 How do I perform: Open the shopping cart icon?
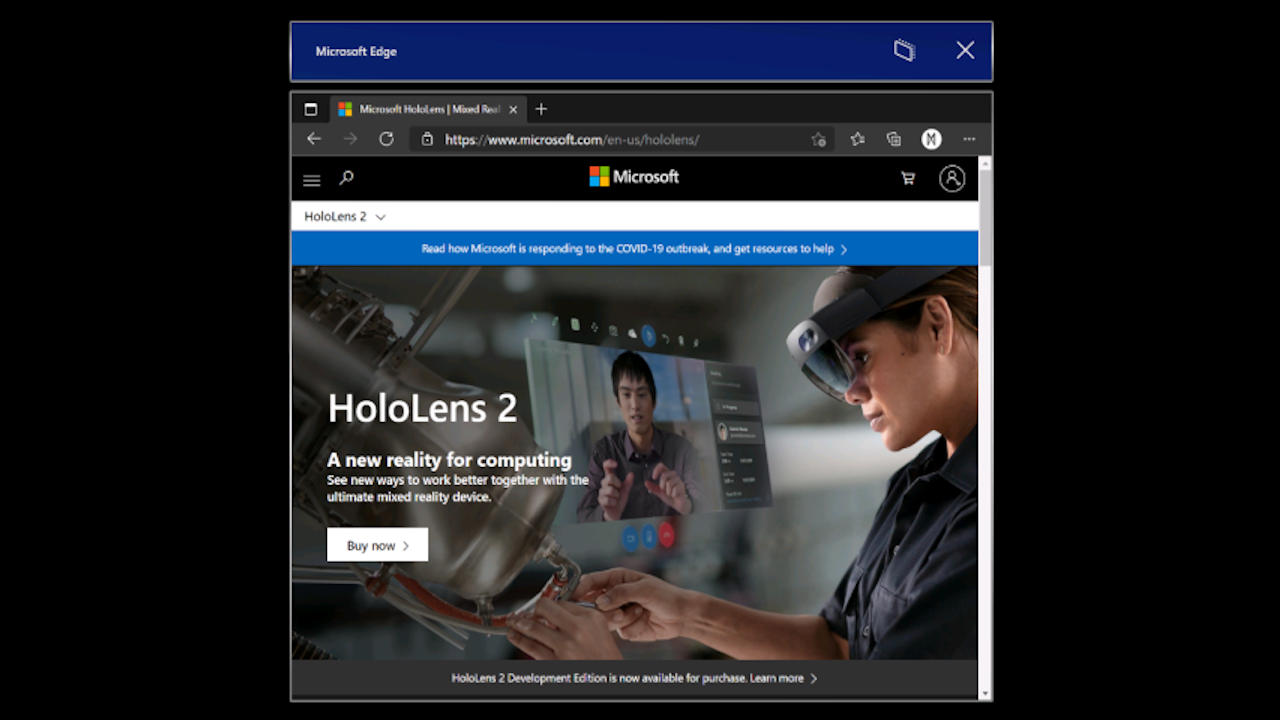[x=908, y=178]
